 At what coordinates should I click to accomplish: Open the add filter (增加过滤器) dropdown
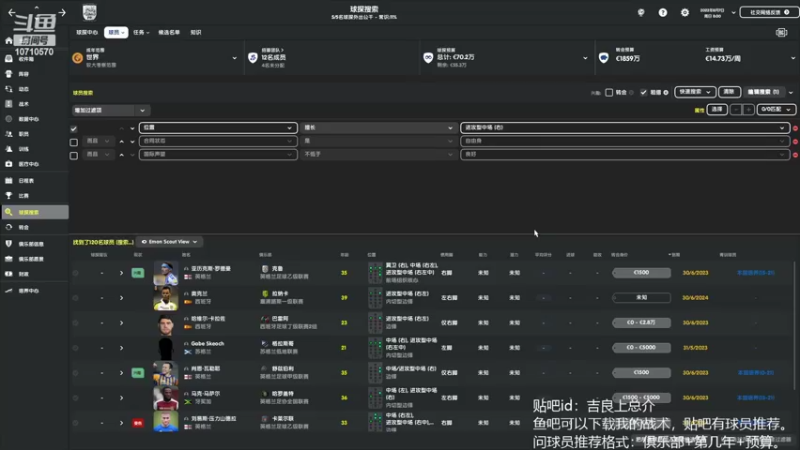coord(110,110)
